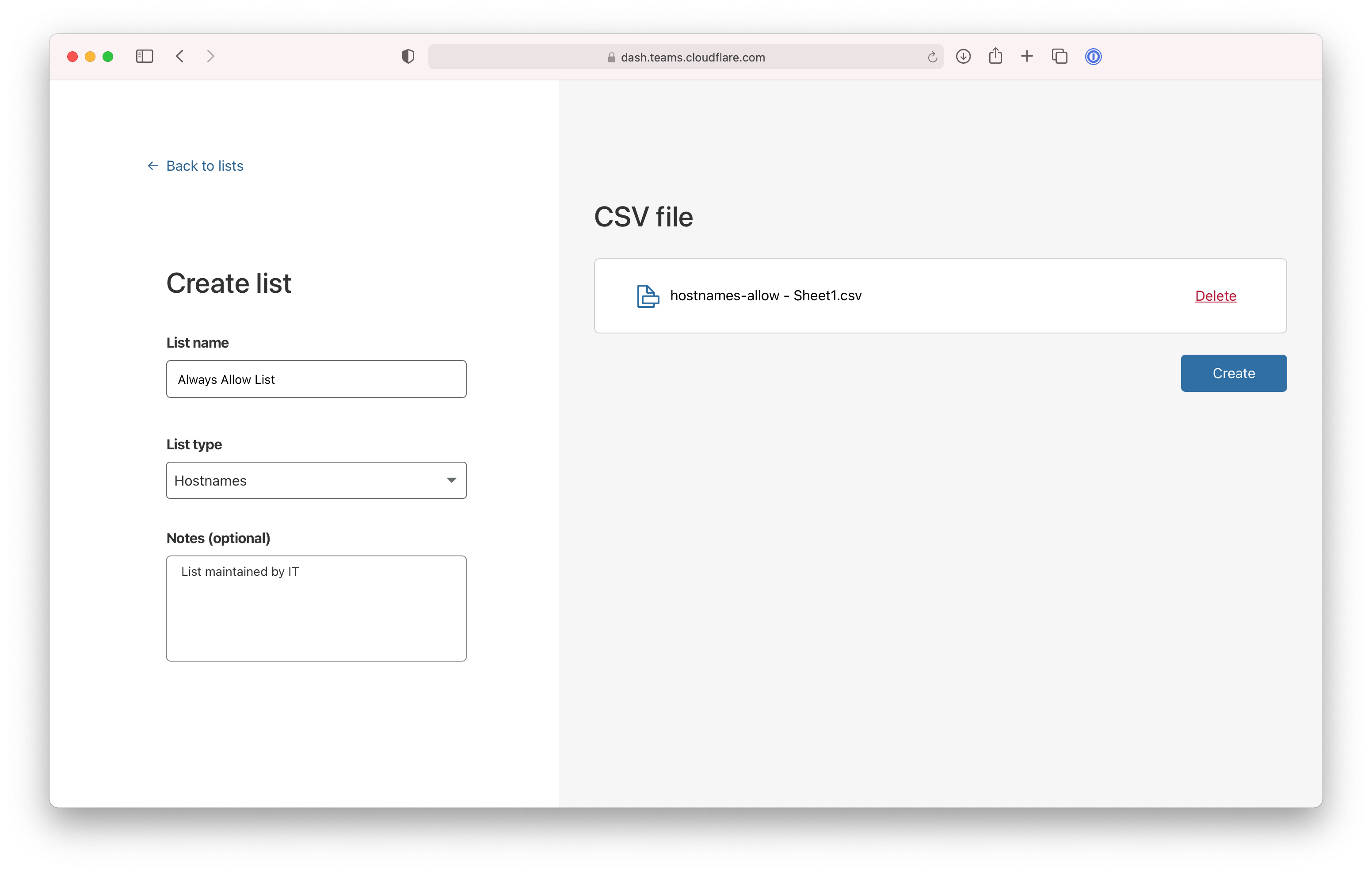The image size is (1372, 873).
Task: Reload the page with the refresh icon
Action: click(x=932, y=57)
